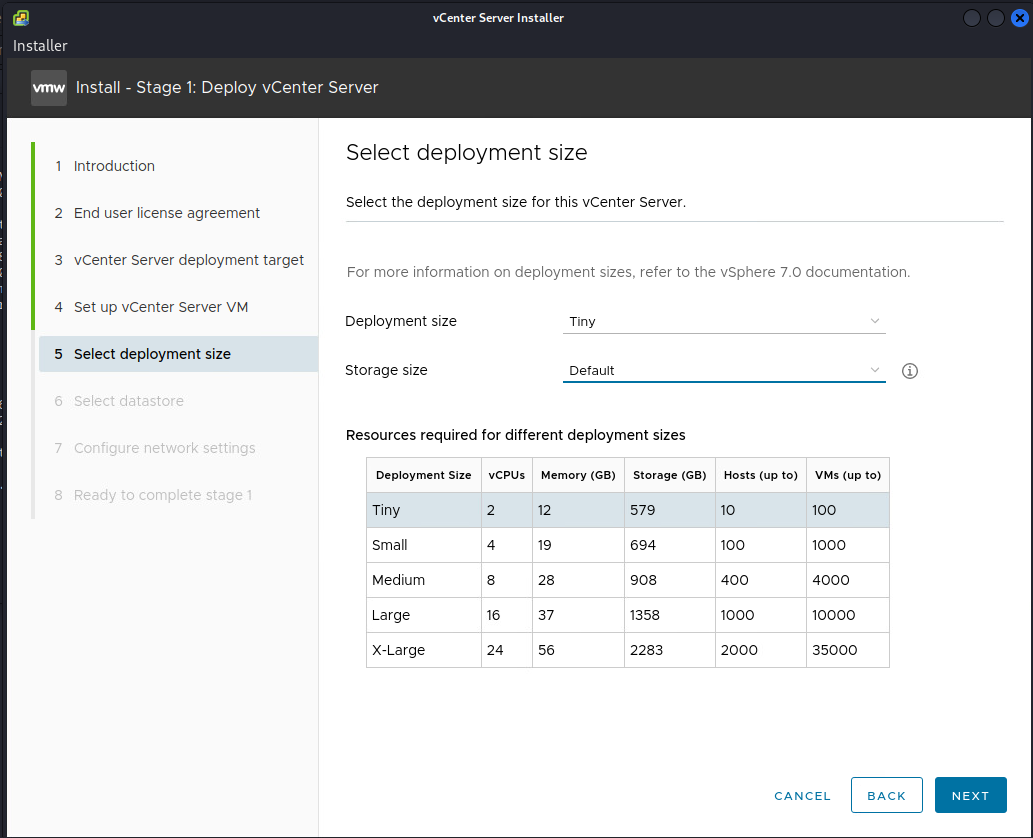
Task: Click the Storage (GB) column header
Action: click(x=669, y=475)
